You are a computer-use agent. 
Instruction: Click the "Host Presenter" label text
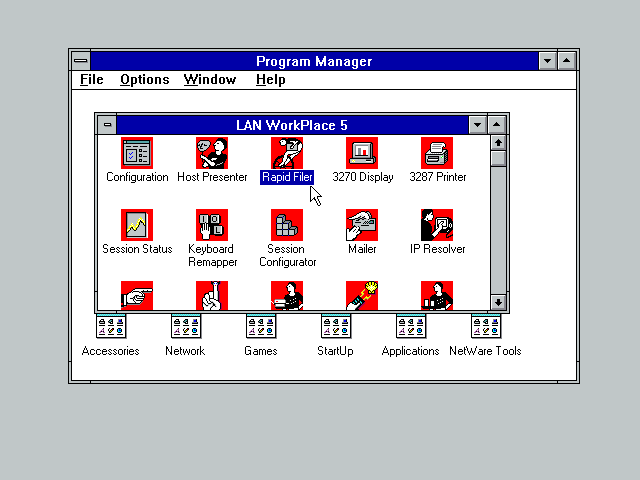pyautogui.click(x=212, y=177)
